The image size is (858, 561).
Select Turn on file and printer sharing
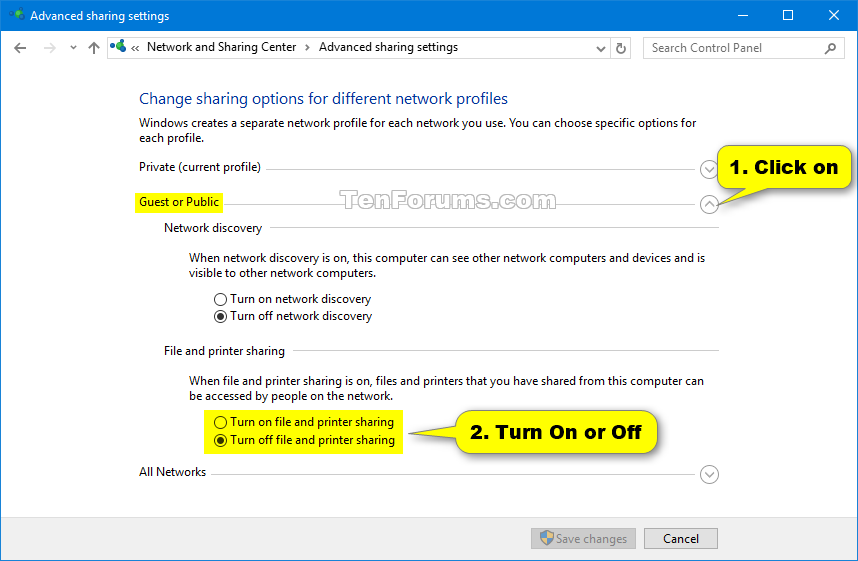(304, 422)
